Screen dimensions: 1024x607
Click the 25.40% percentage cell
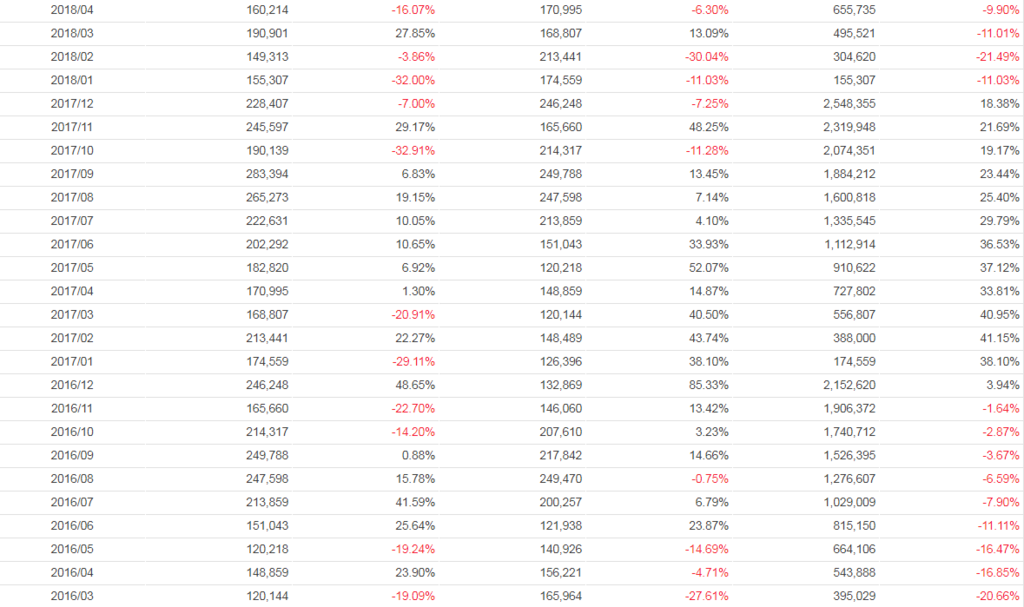pos(1000,197)
